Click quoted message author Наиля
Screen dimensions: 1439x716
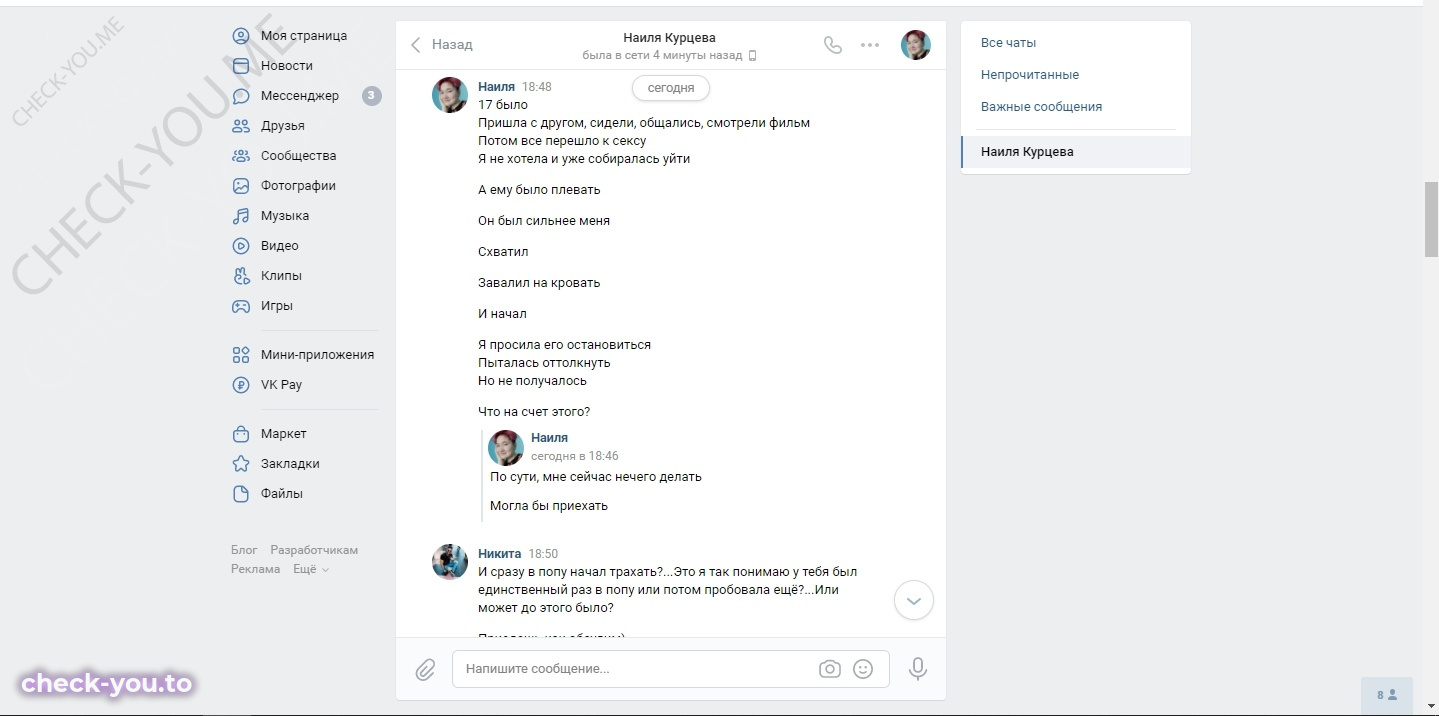[x=549, y=438]
